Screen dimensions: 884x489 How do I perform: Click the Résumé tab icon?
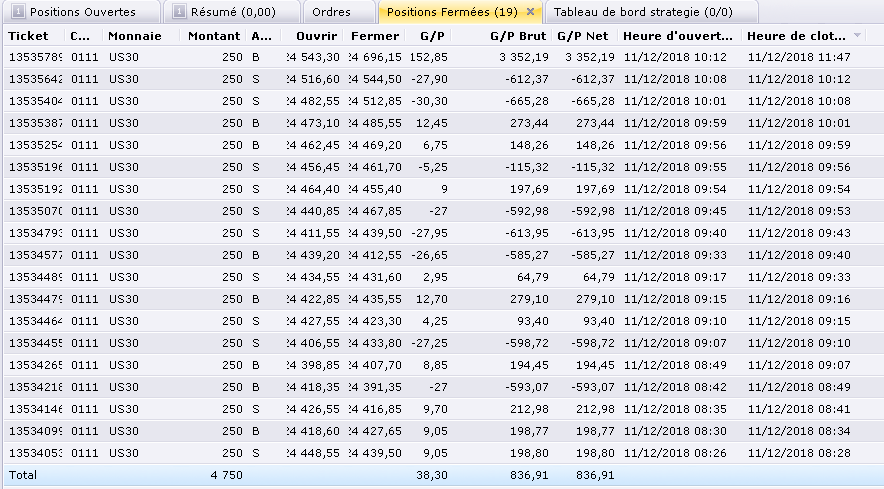[180, 12]
